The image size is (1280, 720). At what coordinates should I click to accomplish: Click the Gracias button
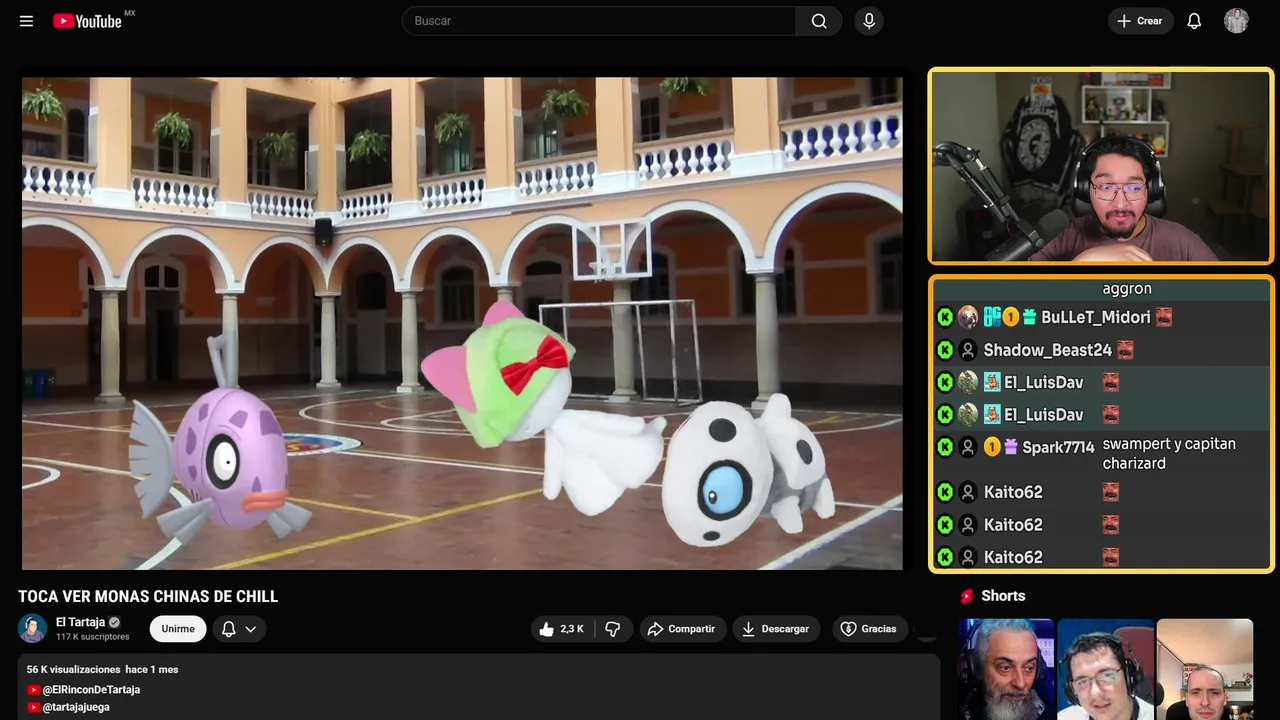pyautogui.click(x=868, y=629)
